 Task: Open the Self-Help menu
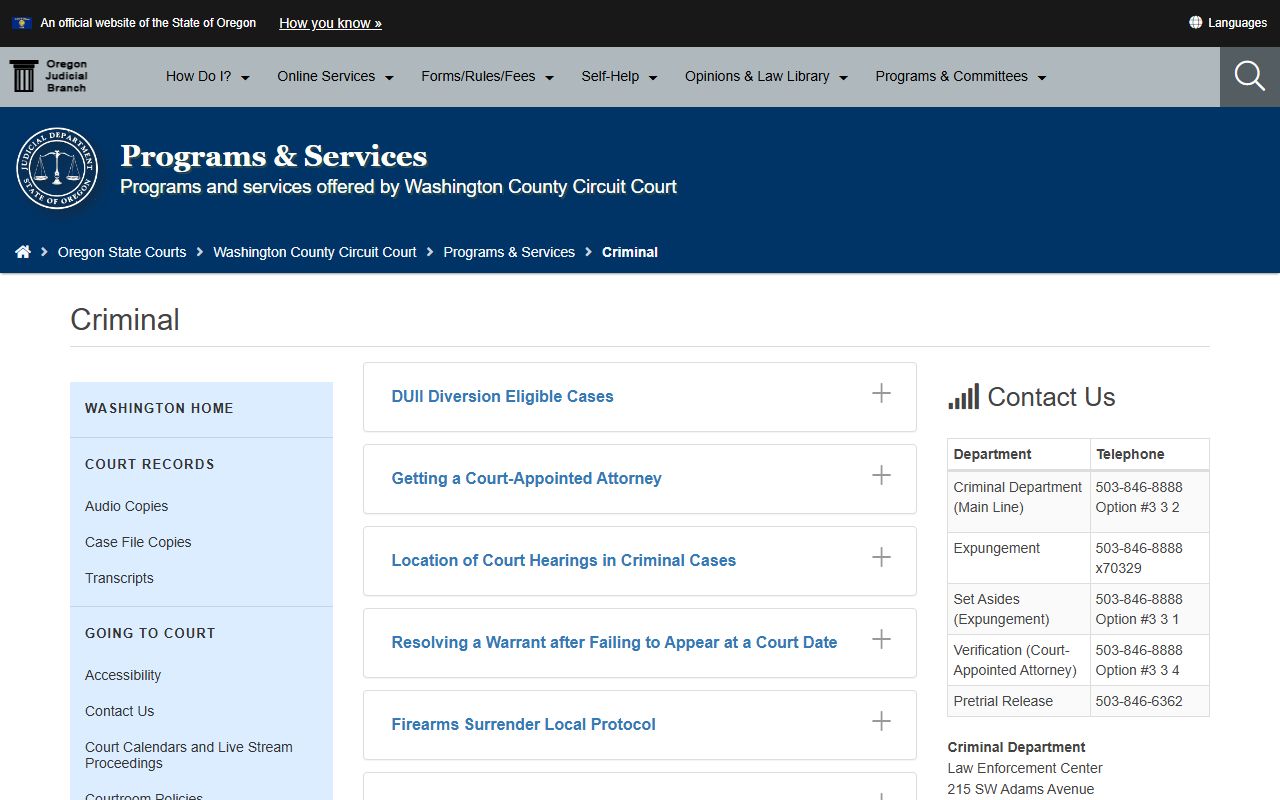click(620, 76)
